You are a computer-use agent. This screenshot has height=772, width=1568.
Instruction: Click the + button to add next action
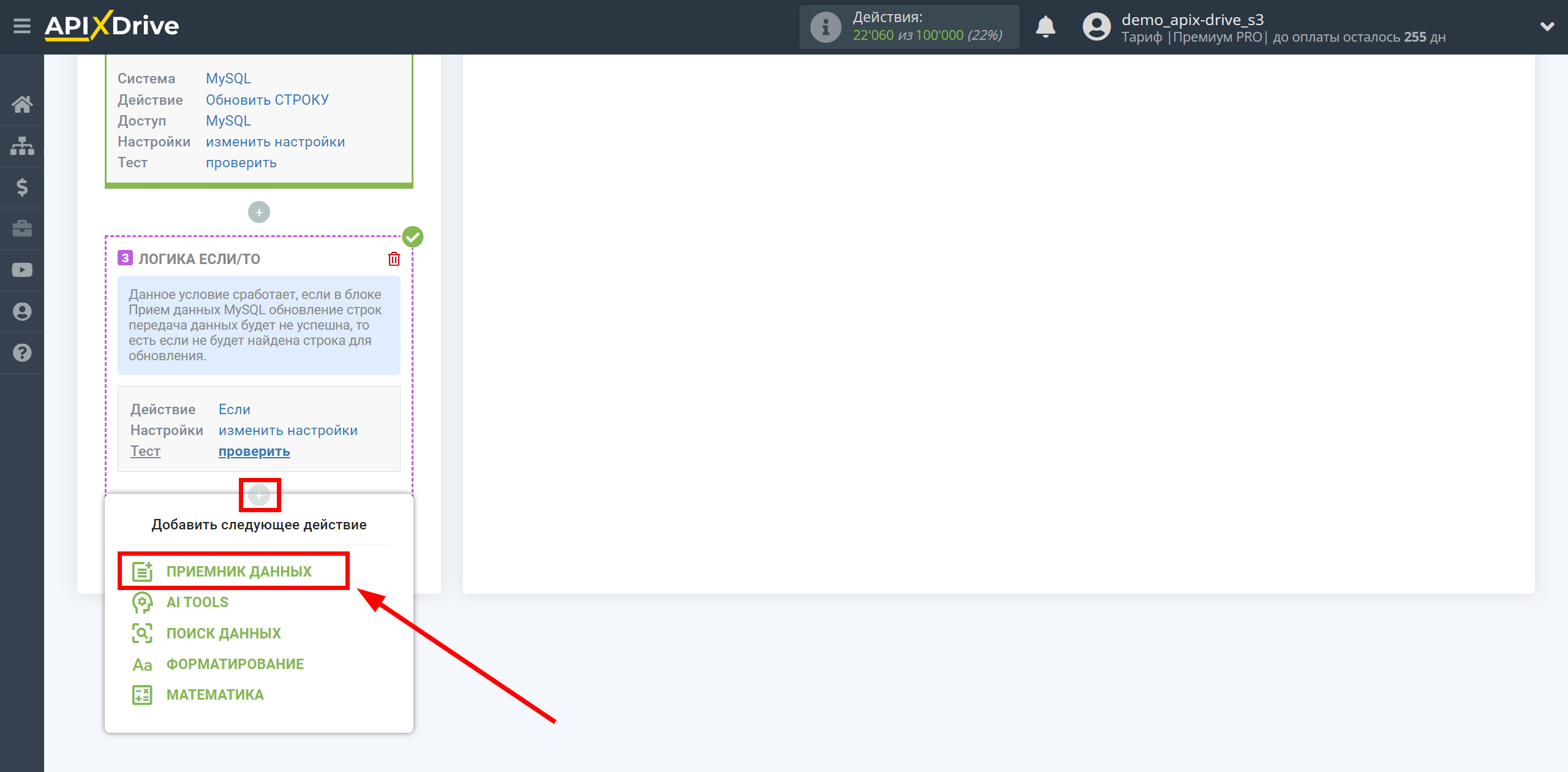pos(259,494)
